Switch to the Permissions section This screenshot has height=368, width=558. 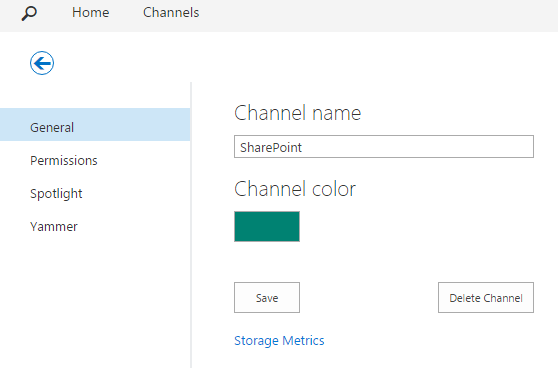point(64,161)
